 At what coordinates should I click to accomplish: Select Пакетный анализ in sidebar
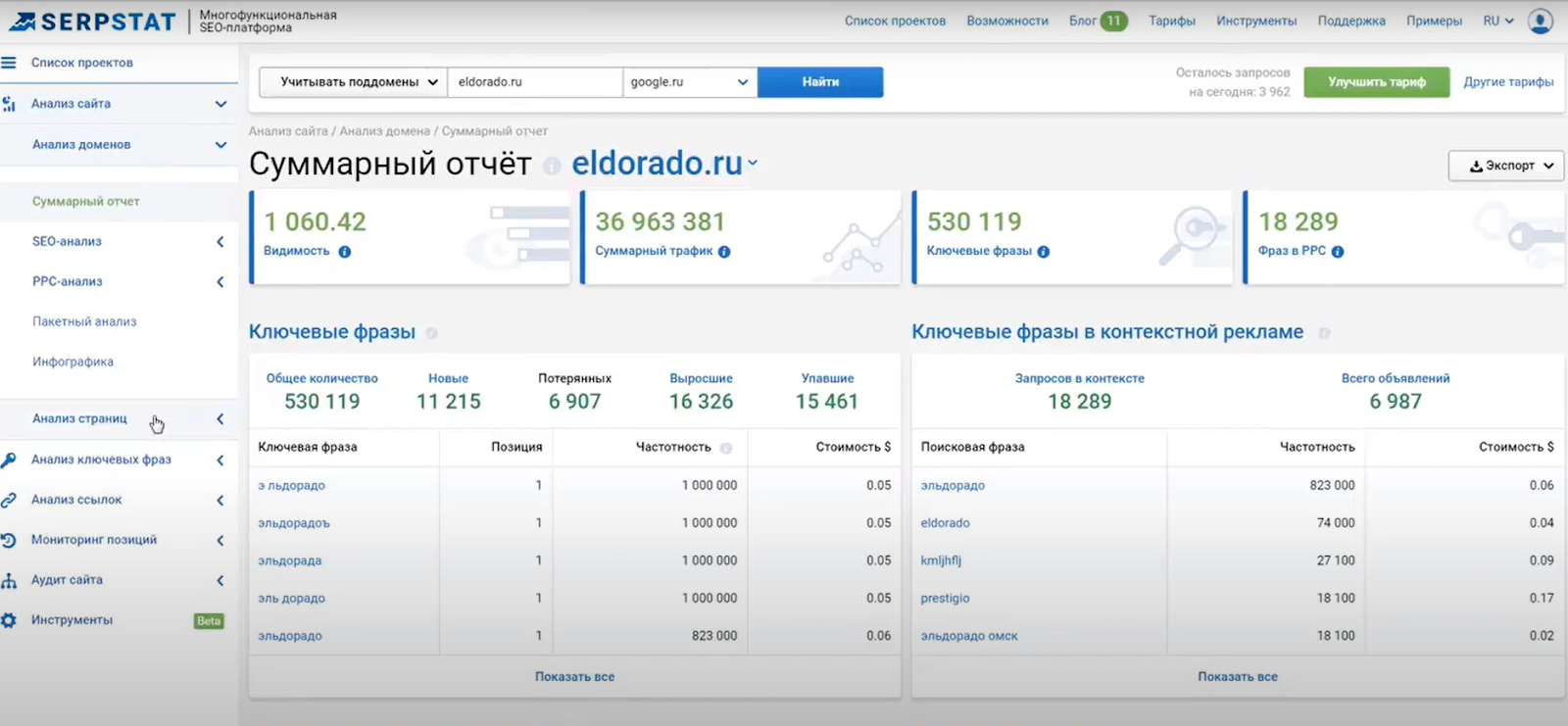point(84,321)
